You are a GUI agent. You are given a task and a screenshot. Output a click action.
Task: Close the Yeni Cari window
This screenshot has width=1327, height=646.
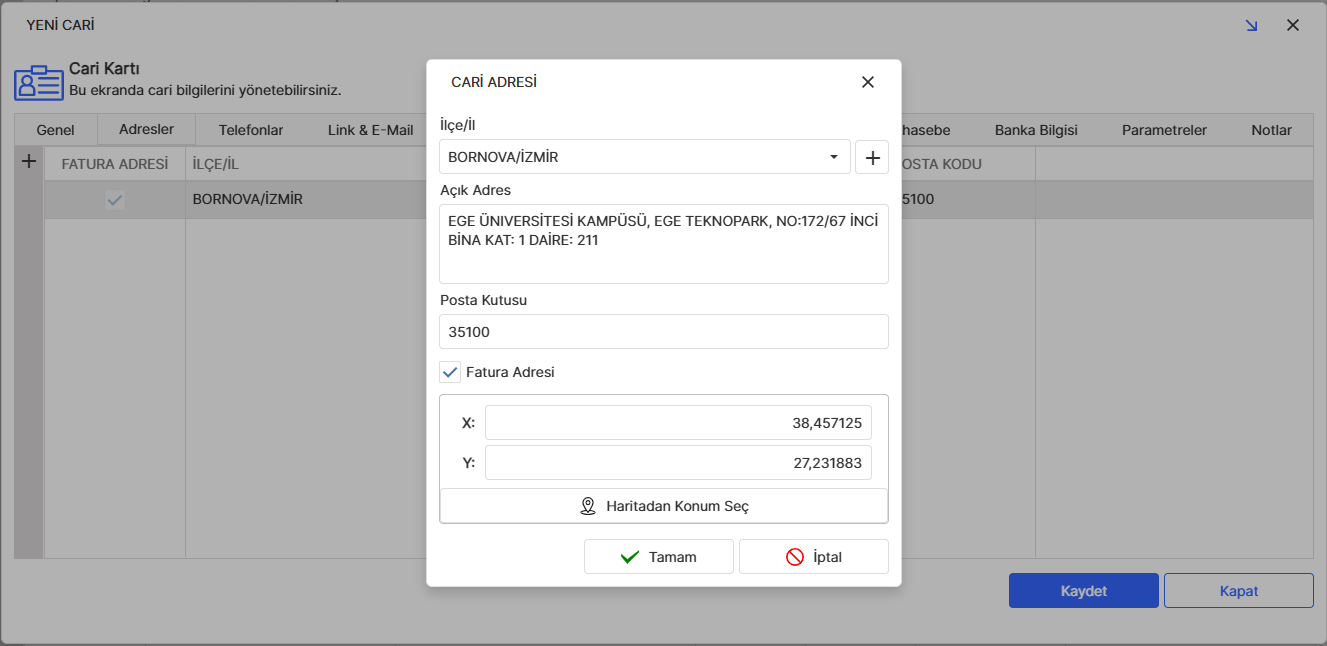pos(1293,26)
